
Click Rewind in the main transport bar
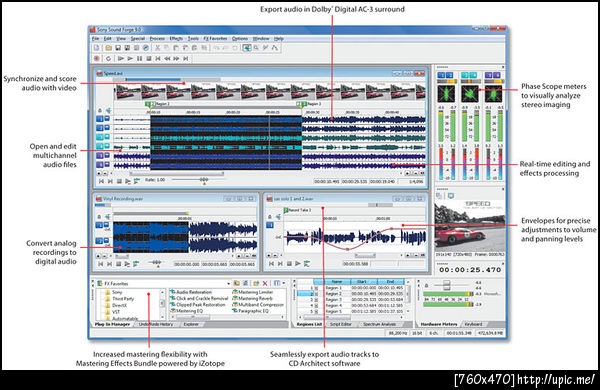pyautogui.click(x=167, y=59)
